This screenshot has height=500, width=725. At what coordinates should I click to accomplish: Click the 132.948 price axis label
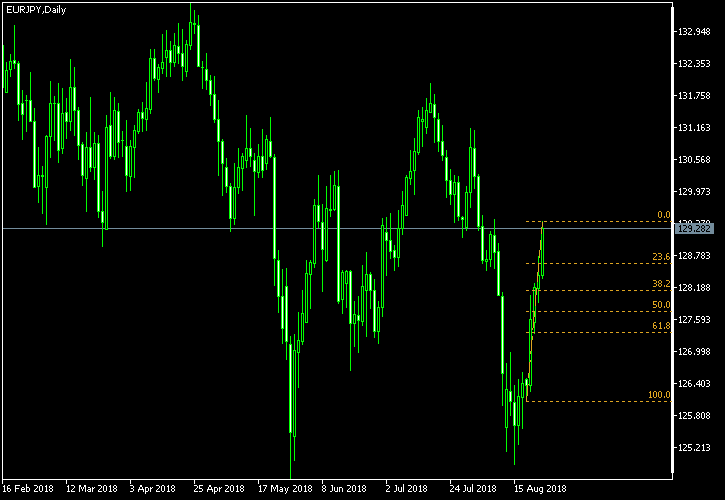coord(694,32)
